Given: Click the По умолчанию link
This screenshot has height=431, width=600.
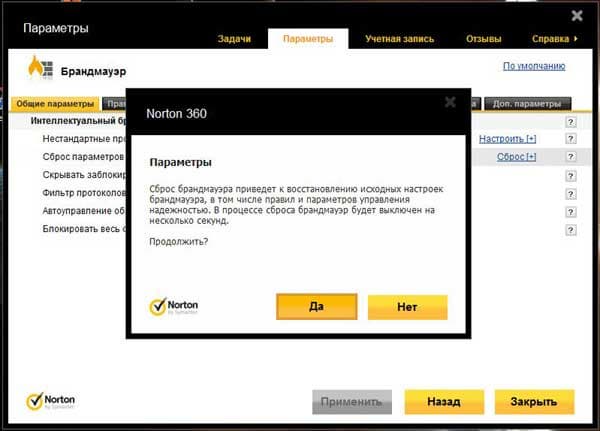Looking at the screenshot, I should coord(534,66).
